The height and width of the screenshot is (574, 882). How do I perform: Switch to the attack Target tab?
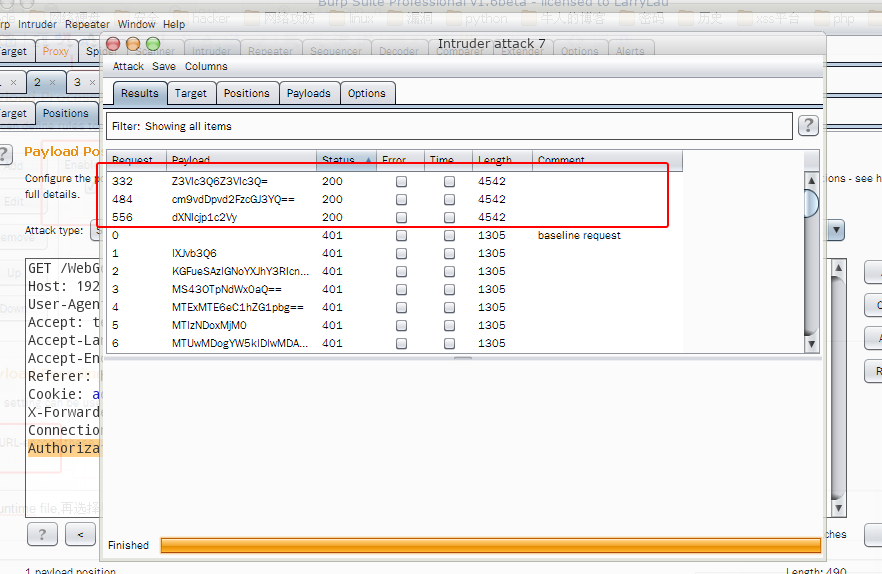[191, 93]
